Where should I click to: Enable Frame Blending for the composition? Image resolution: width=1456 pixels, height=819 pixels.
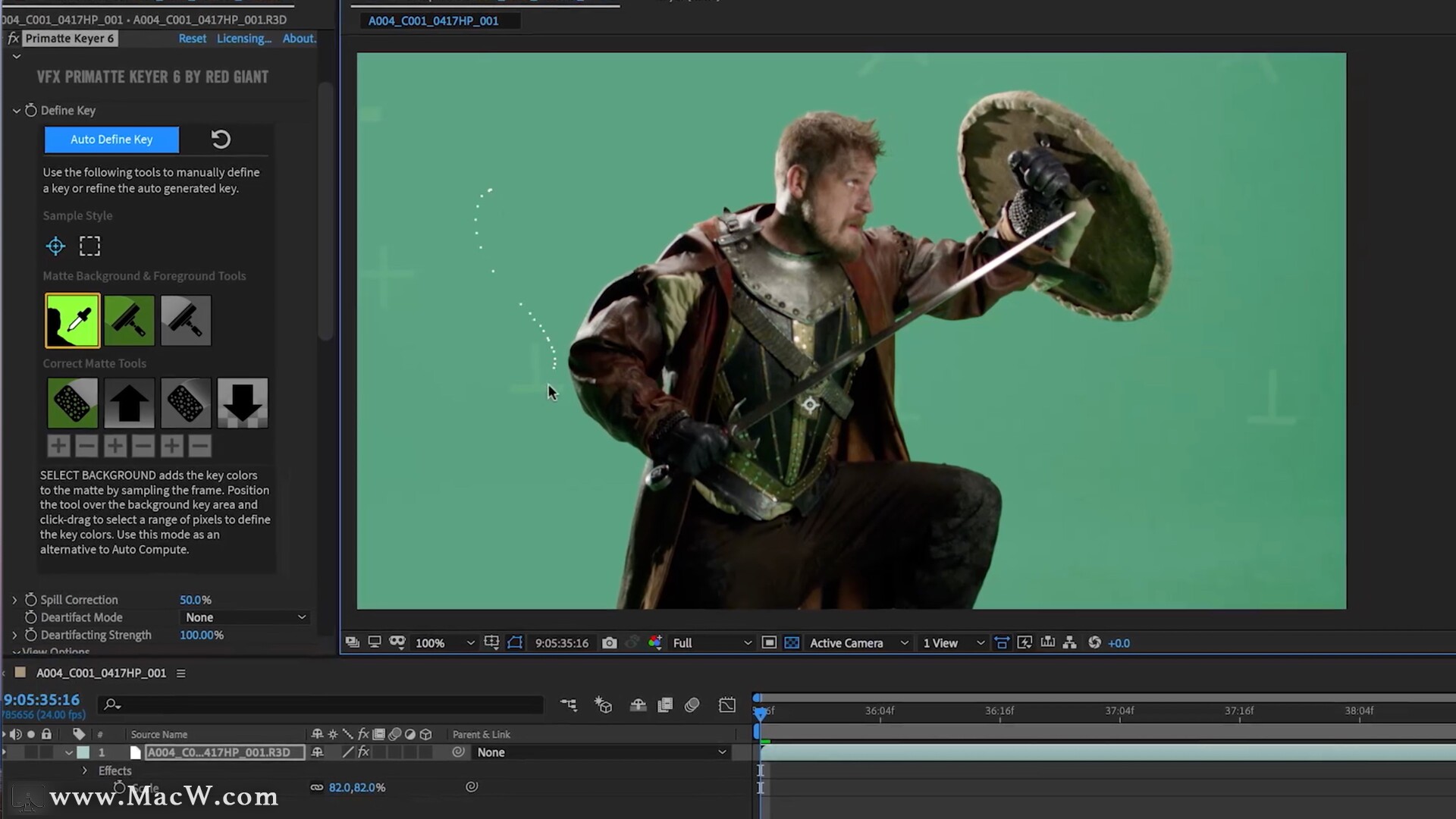tap(665, 704)
